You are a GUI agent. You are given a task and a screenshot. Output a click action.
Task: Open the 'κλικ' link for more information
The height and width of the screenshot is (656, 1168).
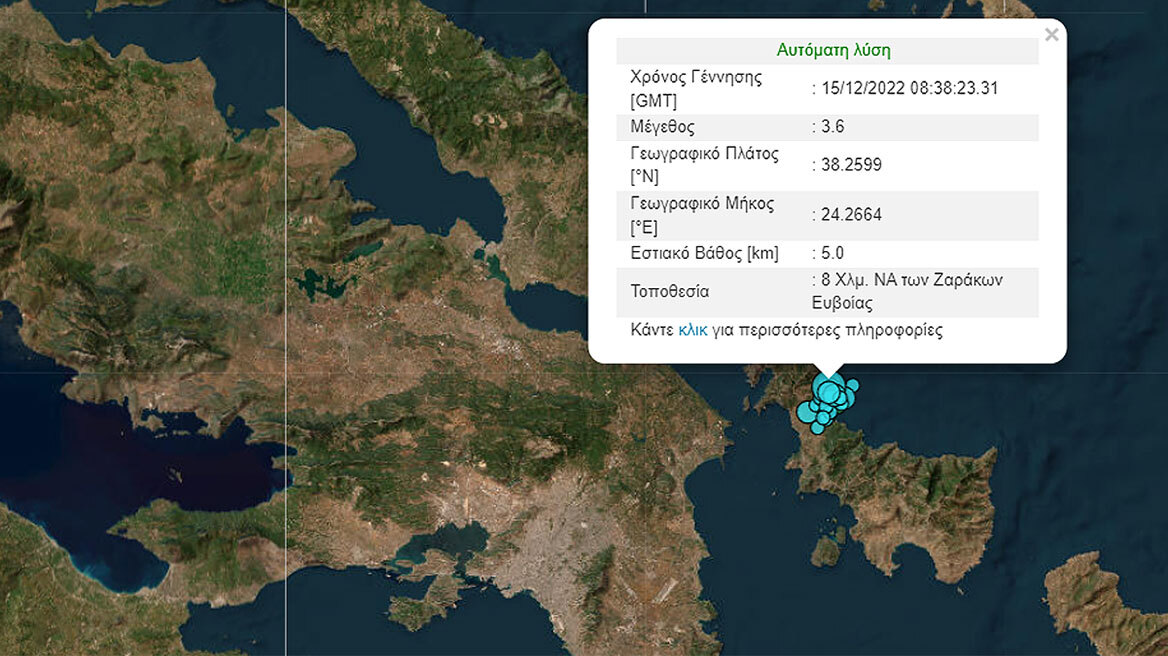(x=692, y=329)
